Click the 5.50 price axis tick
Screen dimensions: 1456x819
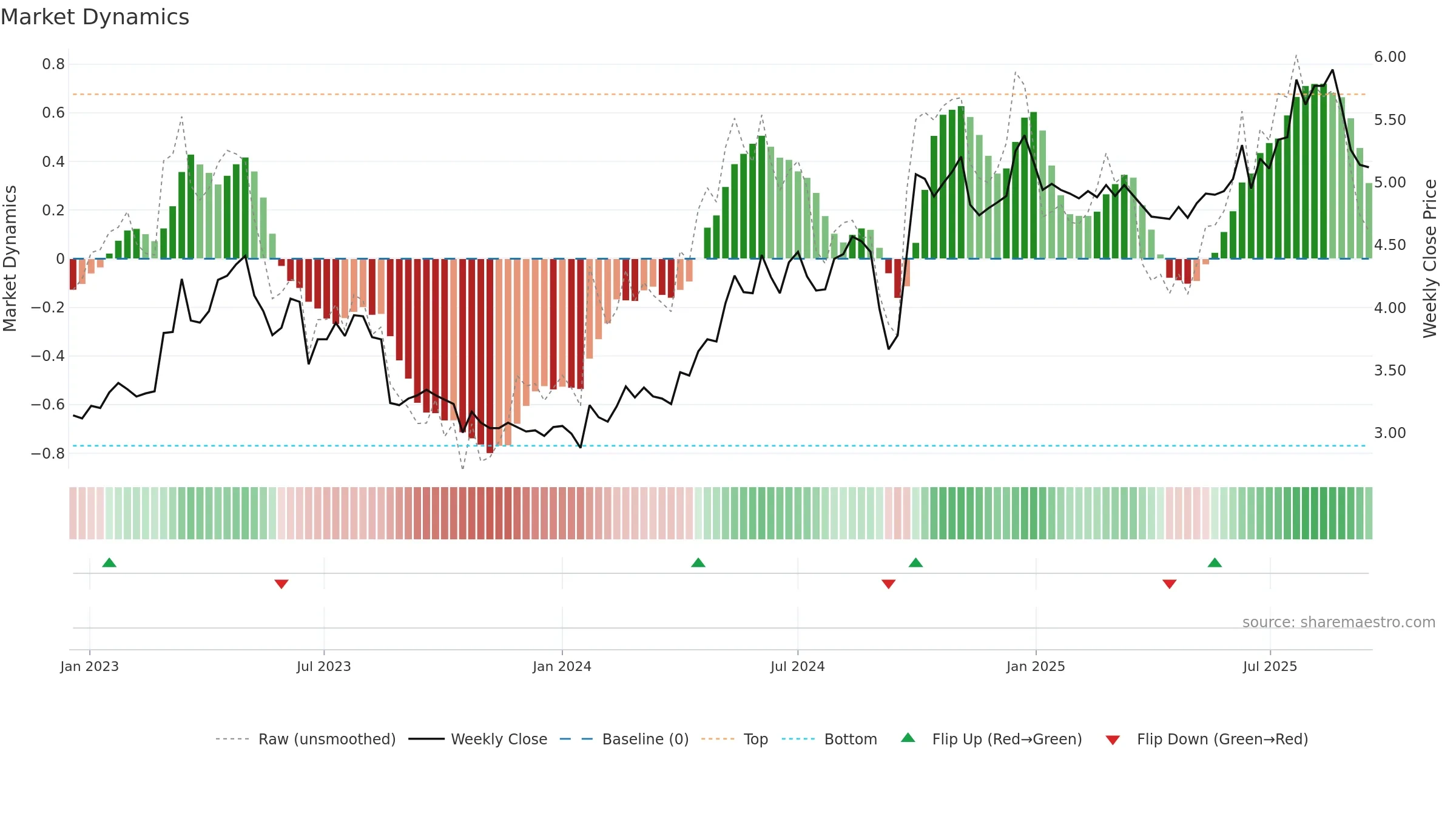pos(1390,120)
